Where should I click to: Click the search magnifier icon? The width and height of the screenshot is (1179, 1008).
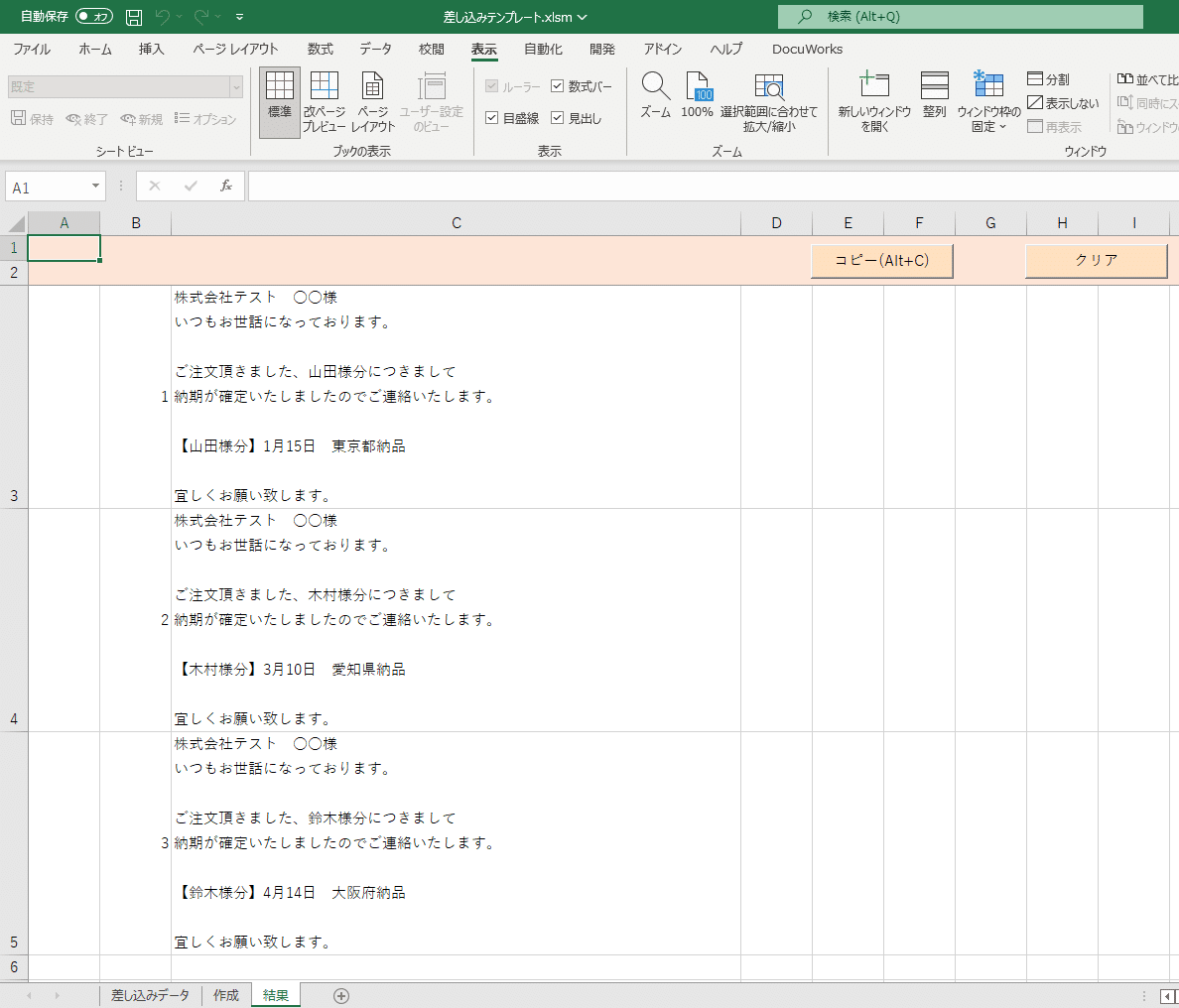tap(805, 17)
